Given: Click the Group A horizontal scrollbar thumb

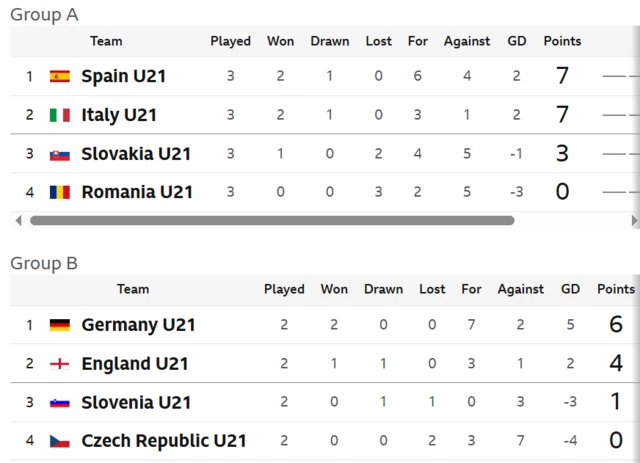Looking at the screenshot, I should pyautogui.click(x=272, y=221).
